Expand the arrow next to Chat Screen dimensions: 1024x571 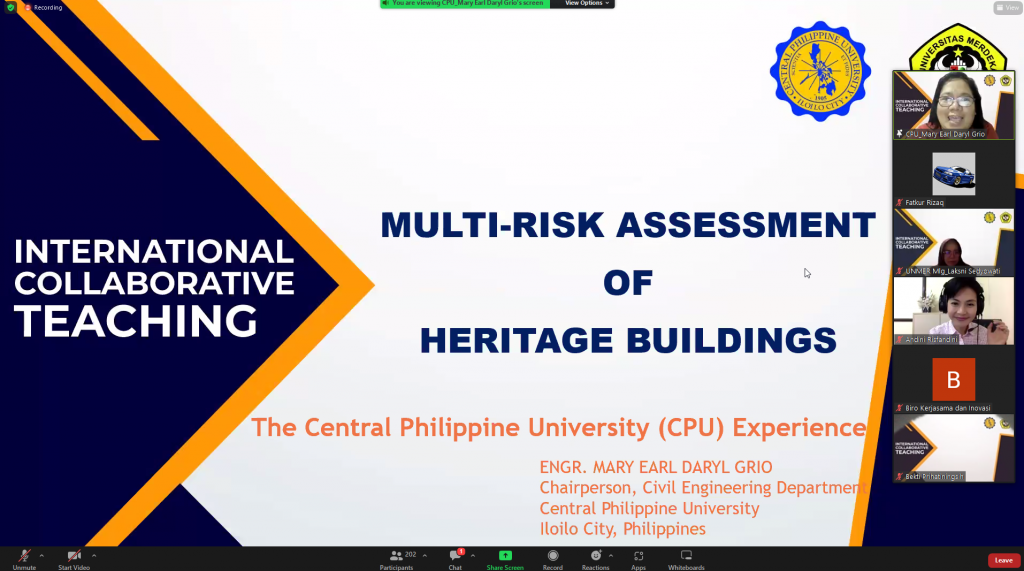coord(473,556)
